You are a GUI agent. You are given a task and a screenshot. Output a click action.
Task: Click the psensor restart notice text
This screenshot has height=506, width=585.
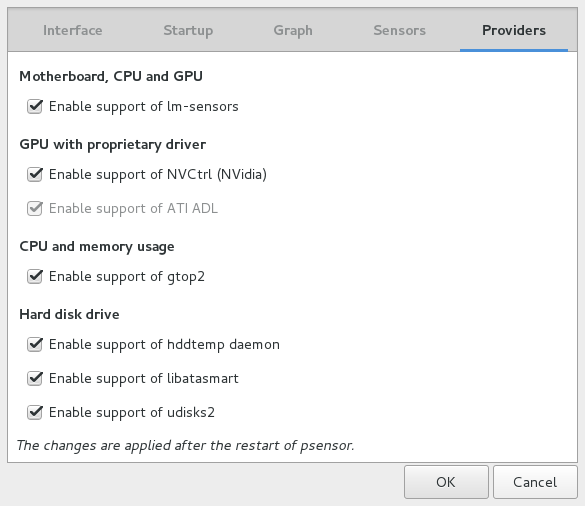pos(185,445)
